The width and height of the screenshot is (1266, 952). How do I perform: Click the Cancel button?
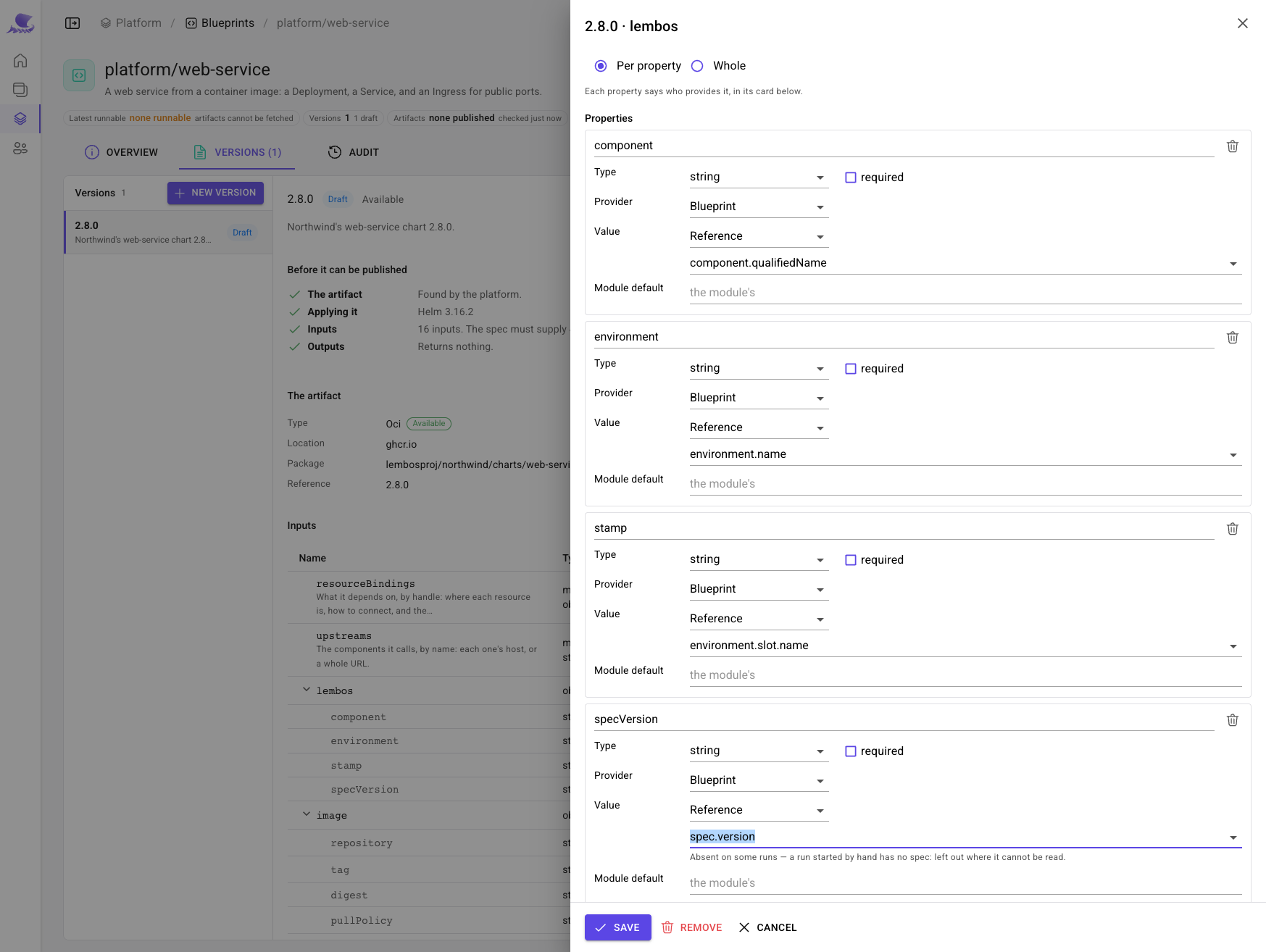tap(767, 927)
